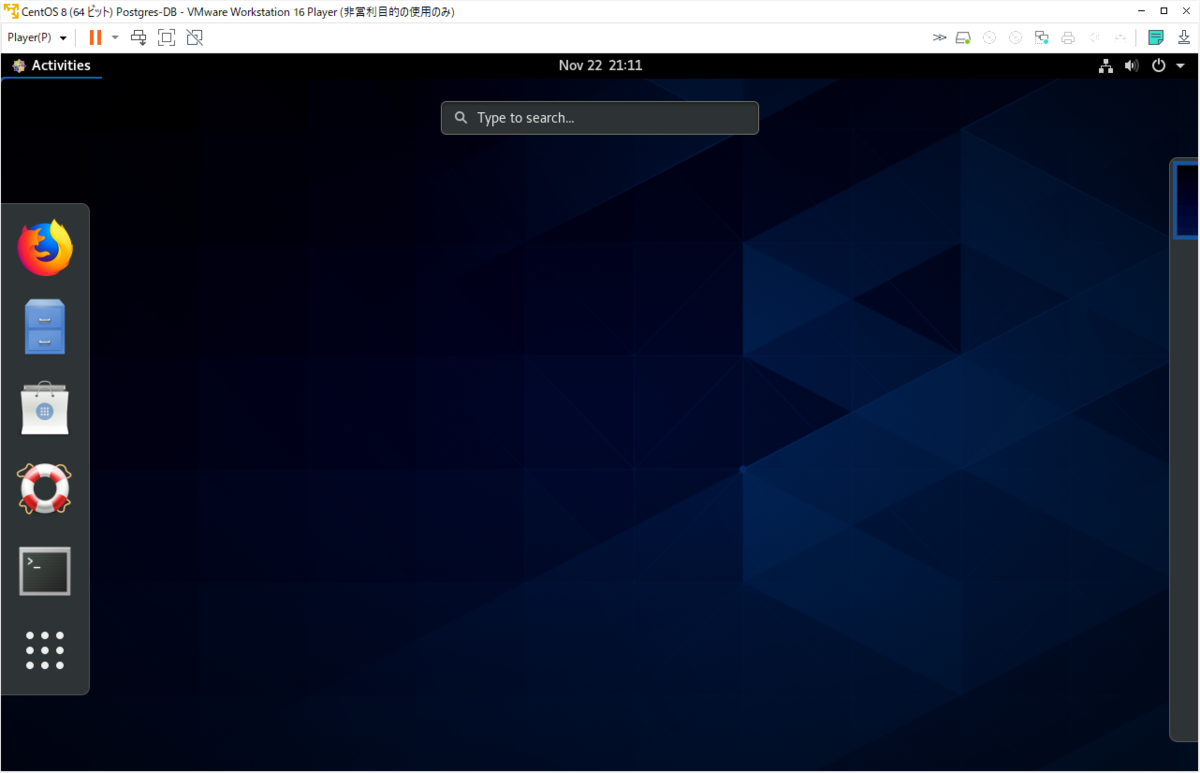The image size is (1200, 773).
Task: Expand the system menu arrow
Action: [1180, 66]
